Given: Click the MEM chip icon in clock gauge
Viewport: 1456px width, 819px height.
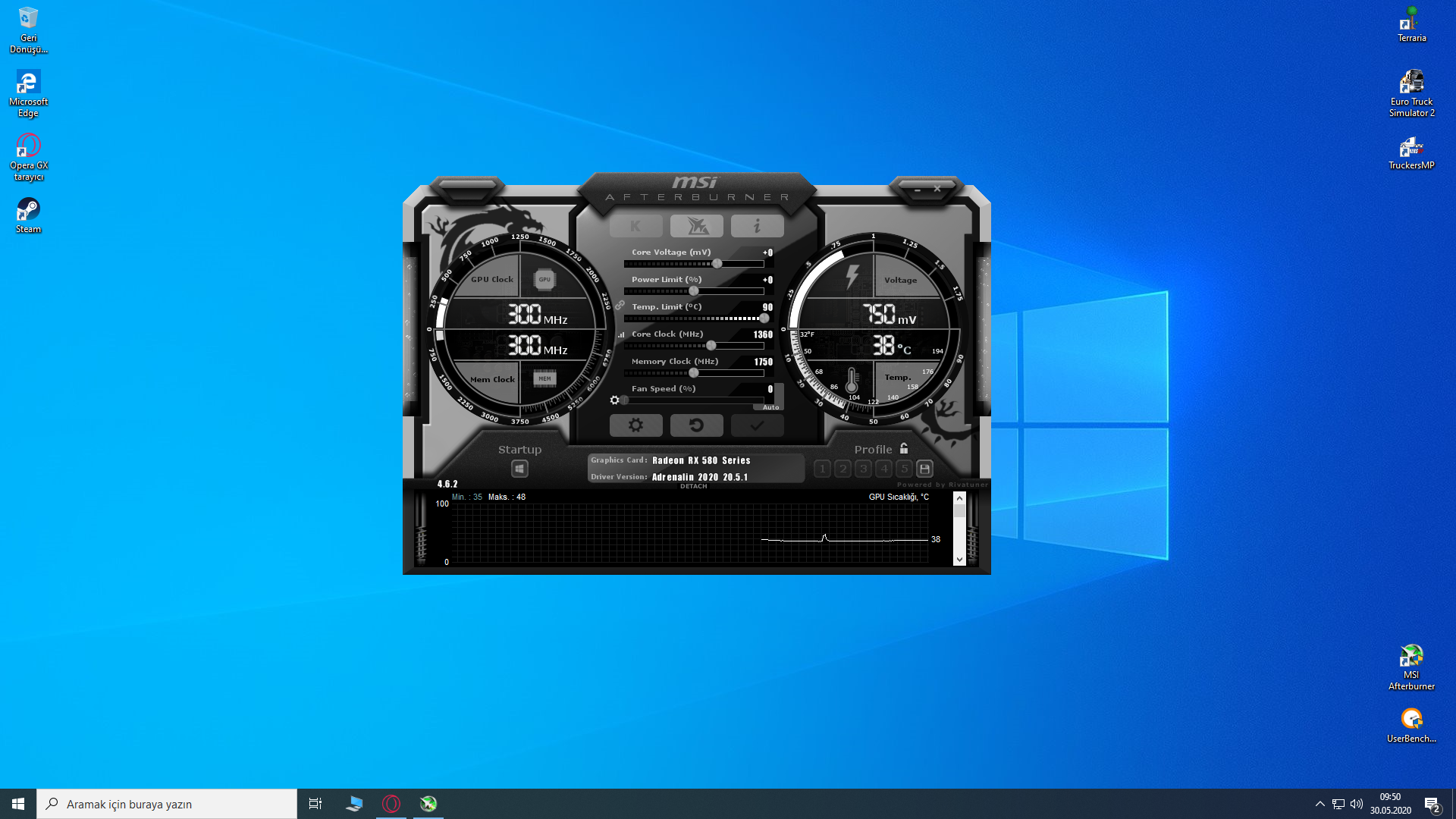Looking at the screenshot, I should click(544, 378).
